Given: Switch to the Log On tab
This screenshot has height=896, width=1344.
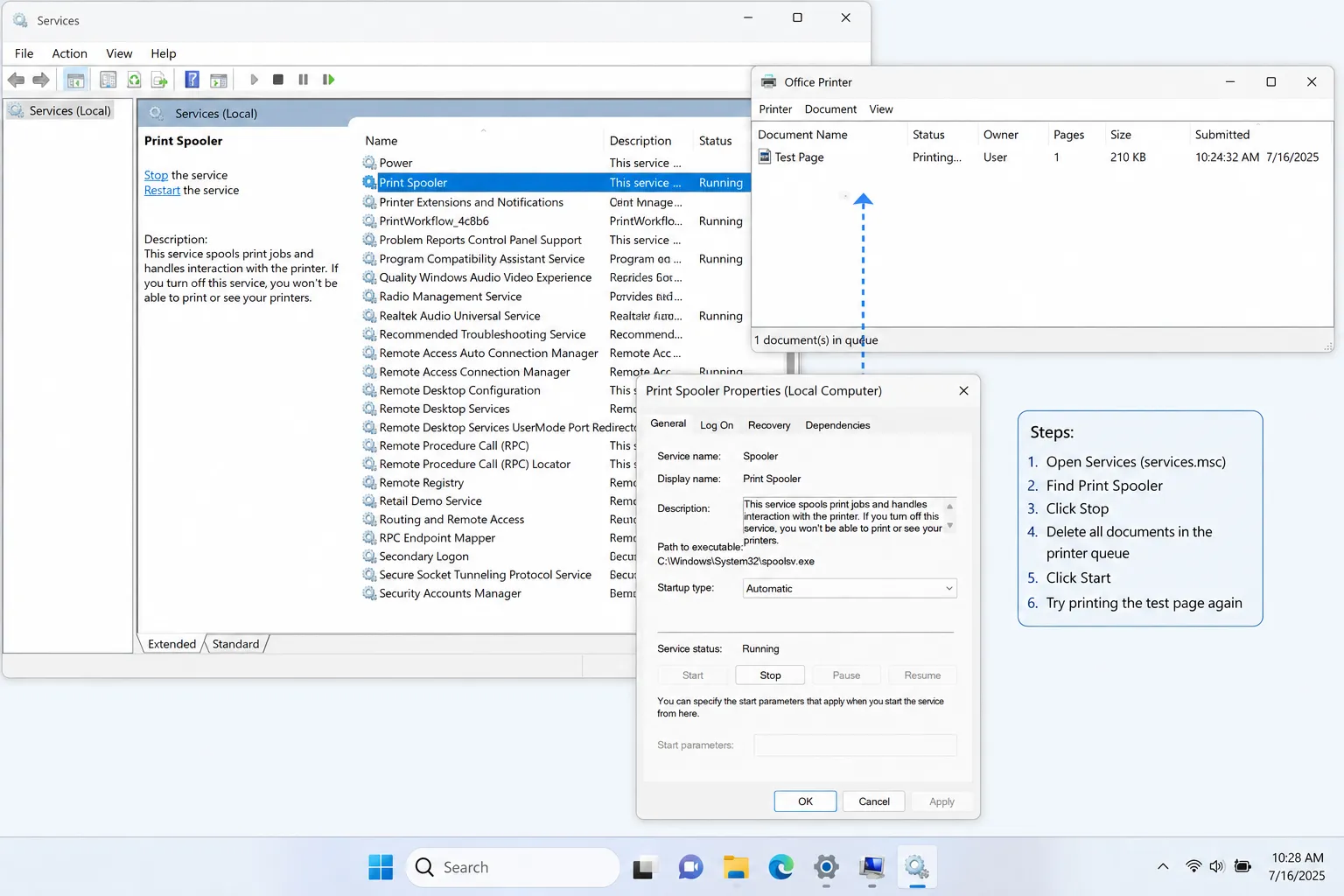Looking at the screenshot, I should click(x=717, y=425).
